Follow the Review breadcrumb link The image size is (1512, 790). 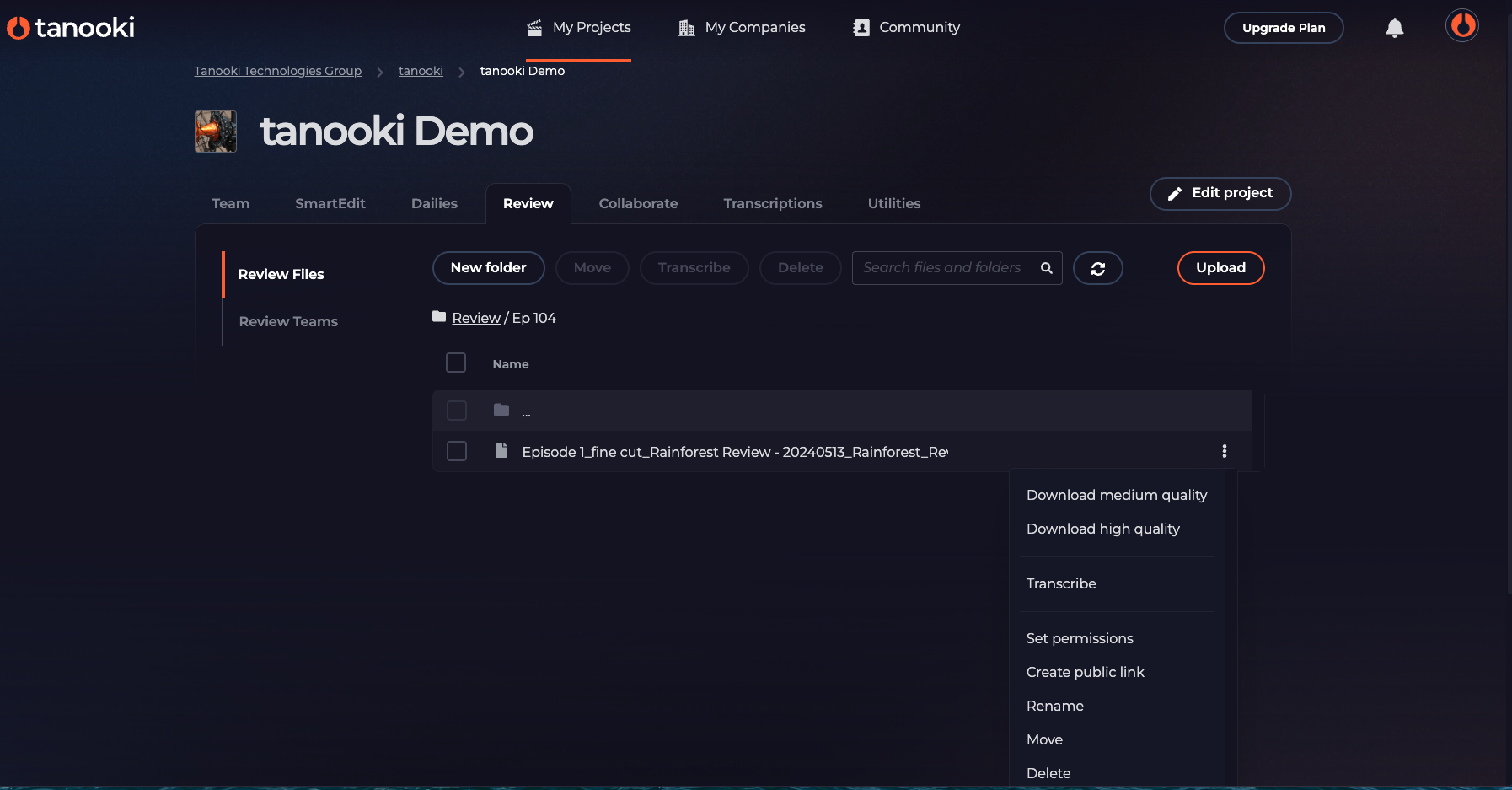476,318
